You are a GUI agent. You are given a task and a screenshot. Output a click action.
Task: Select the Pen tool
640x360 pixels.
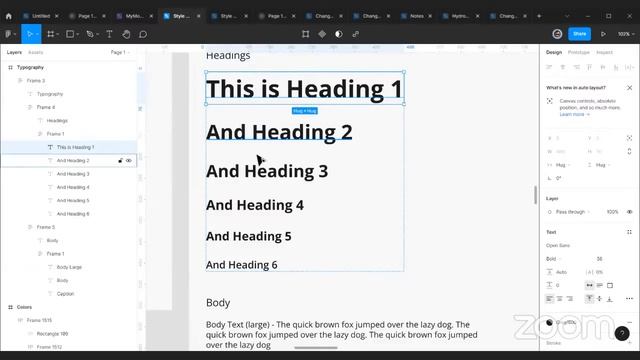pyautogui.click(x=90, y=34)
